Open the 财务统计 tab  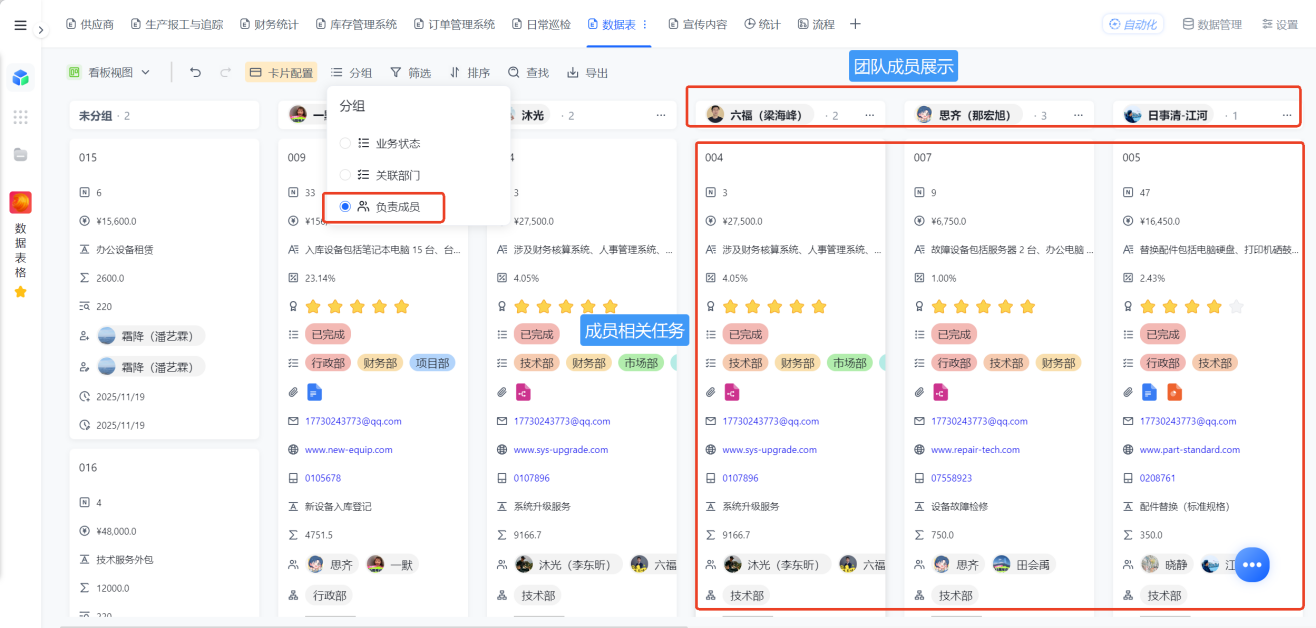270,24
